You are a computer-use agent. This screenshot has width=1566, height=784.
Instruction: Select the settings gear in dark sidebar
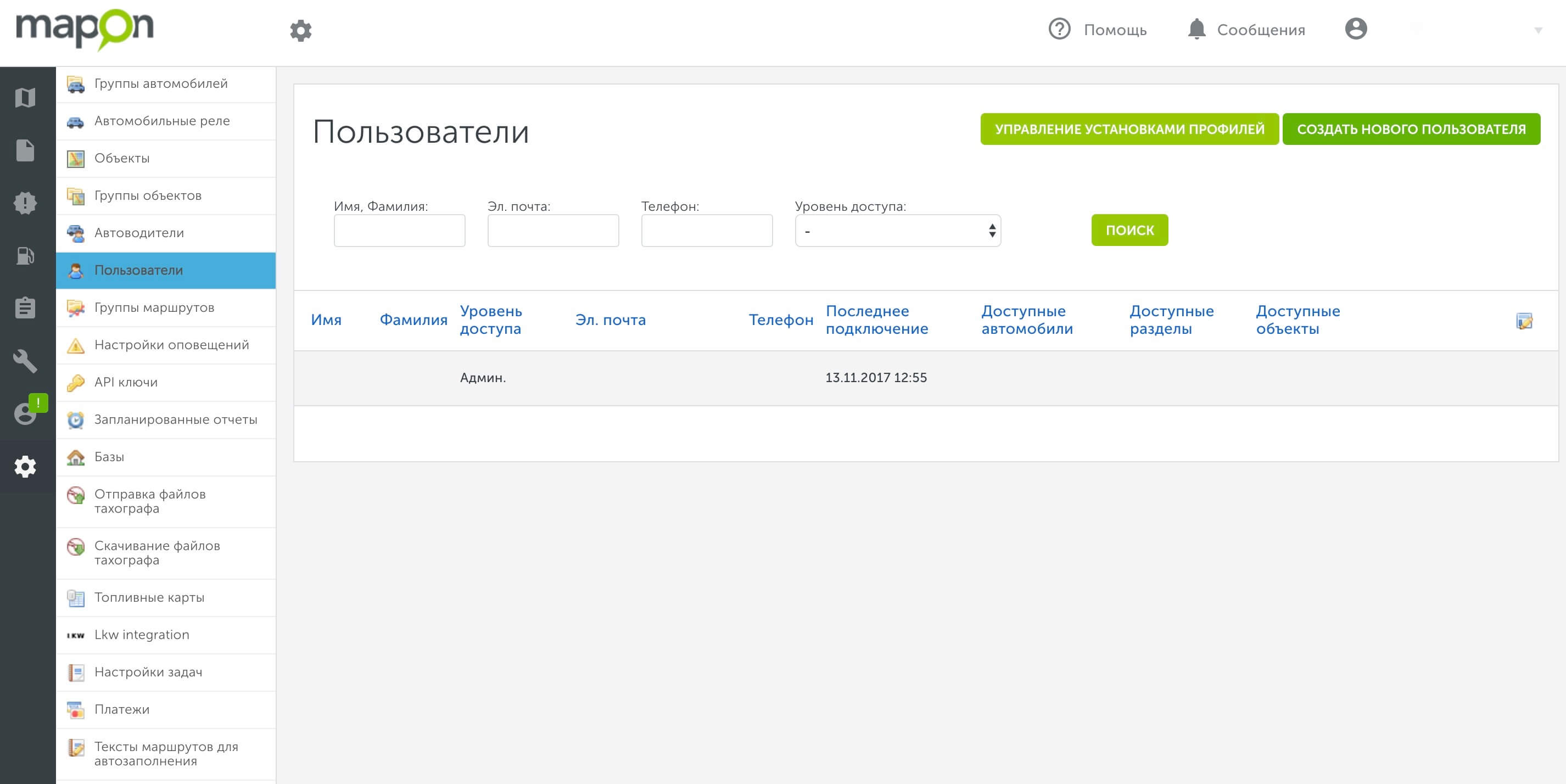[25, 467]
